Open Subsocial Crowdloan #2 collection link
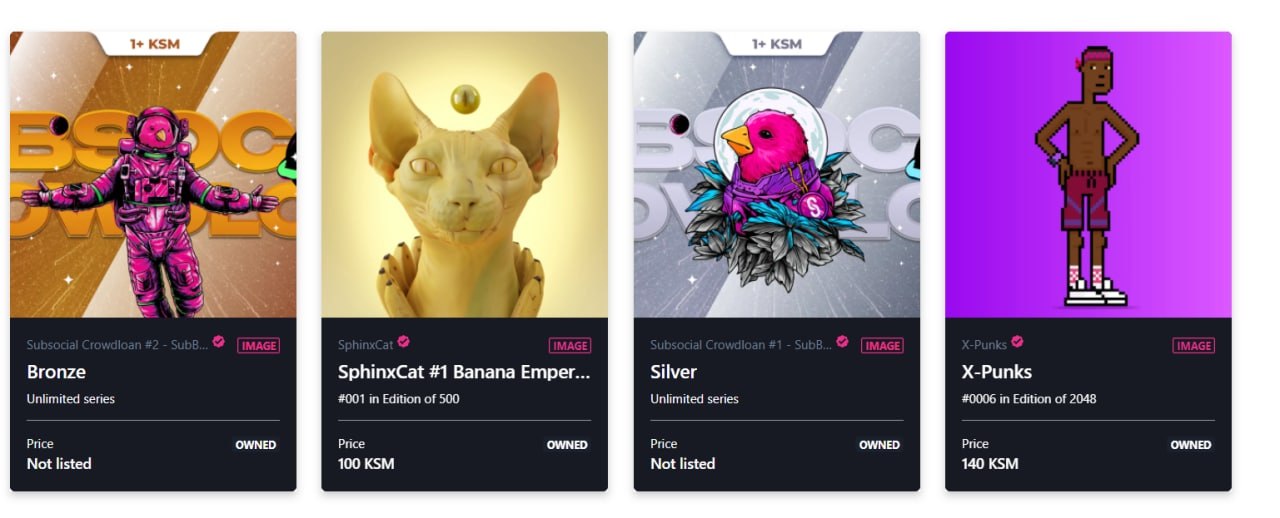The image size is (1280, 518). tap(118, 345)
